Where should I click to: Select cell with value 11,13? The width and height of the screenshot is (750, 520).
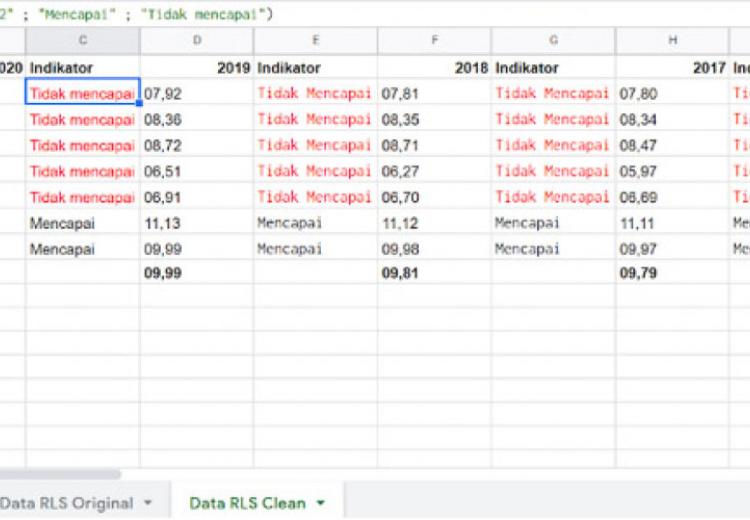[x=197, y=222]
